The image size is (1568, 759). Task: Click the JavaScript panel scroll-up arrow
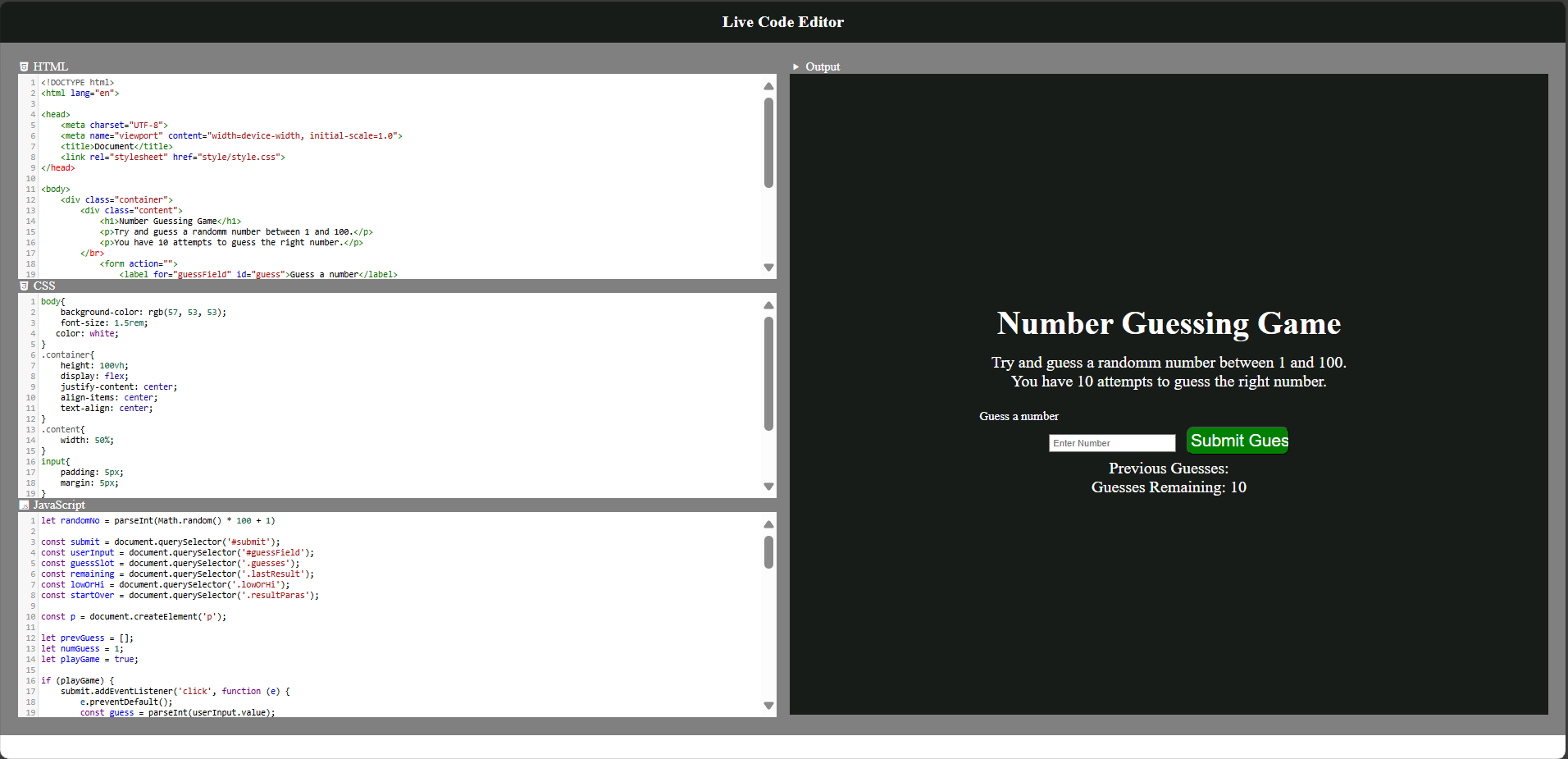pos(768,524)
